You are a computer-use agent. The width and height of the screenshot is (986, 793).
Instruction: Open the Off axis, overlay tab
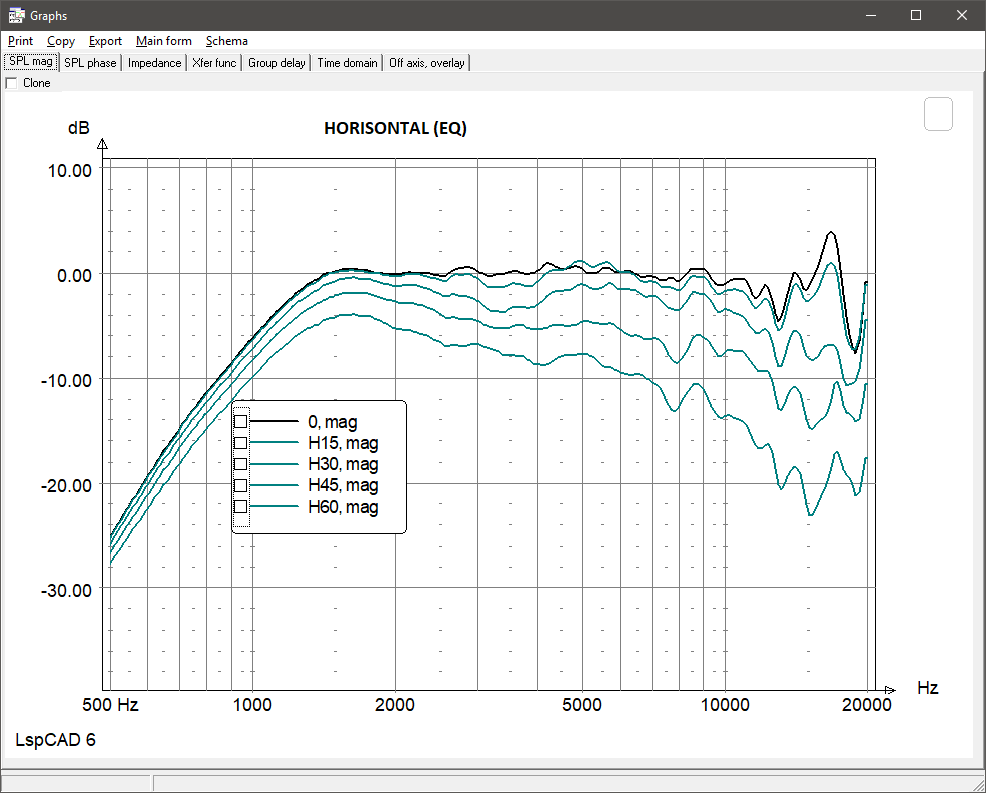coord(427,62)
